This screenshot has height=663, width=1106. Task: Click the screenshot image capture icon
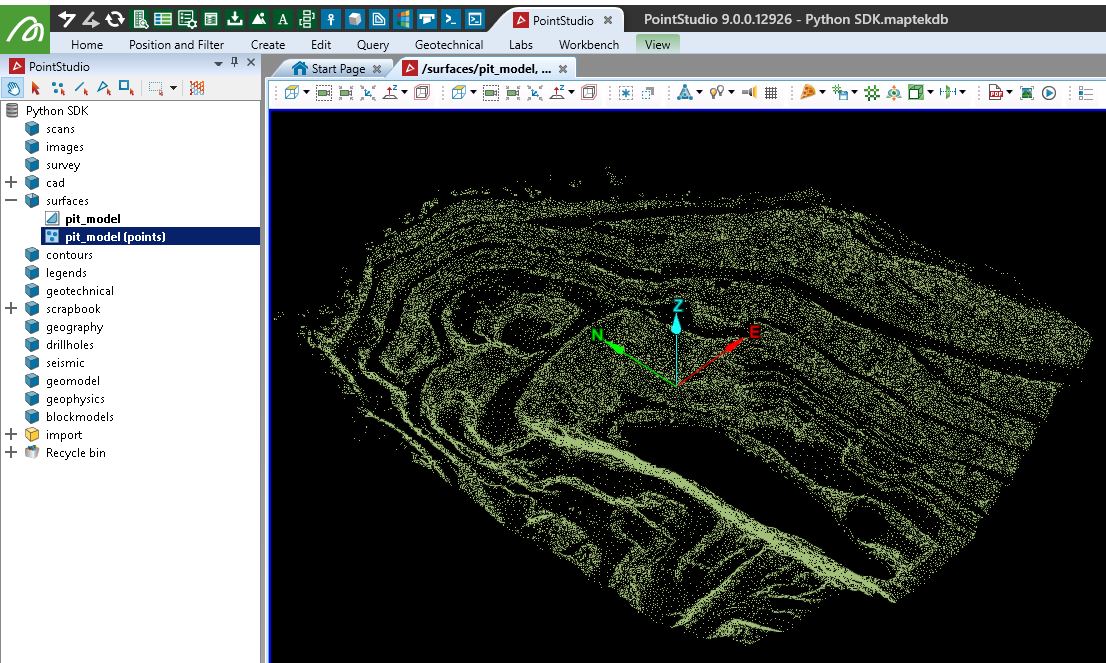click(1027, 92)
